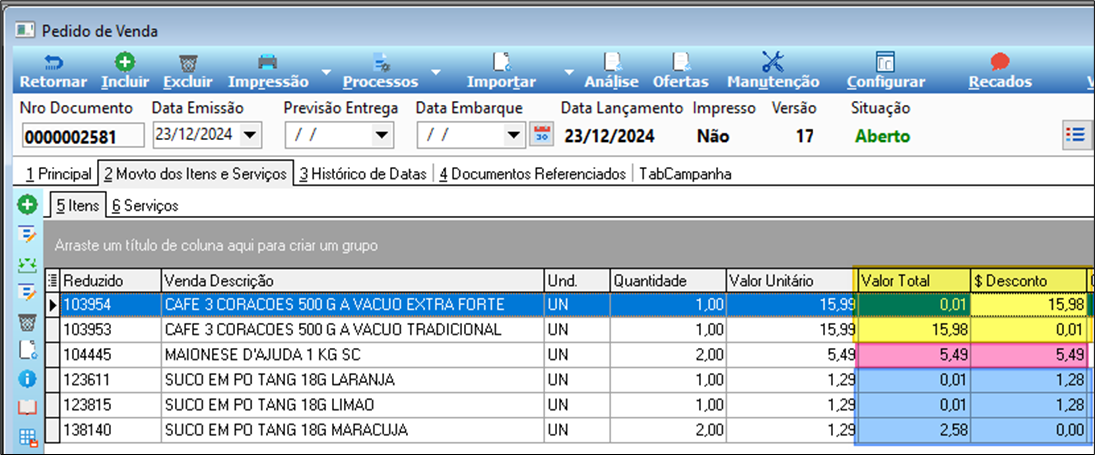Image resolution: width=1095 pixels, height=455 pixels.
Task: Click the Und. column header
Action: 577,281
